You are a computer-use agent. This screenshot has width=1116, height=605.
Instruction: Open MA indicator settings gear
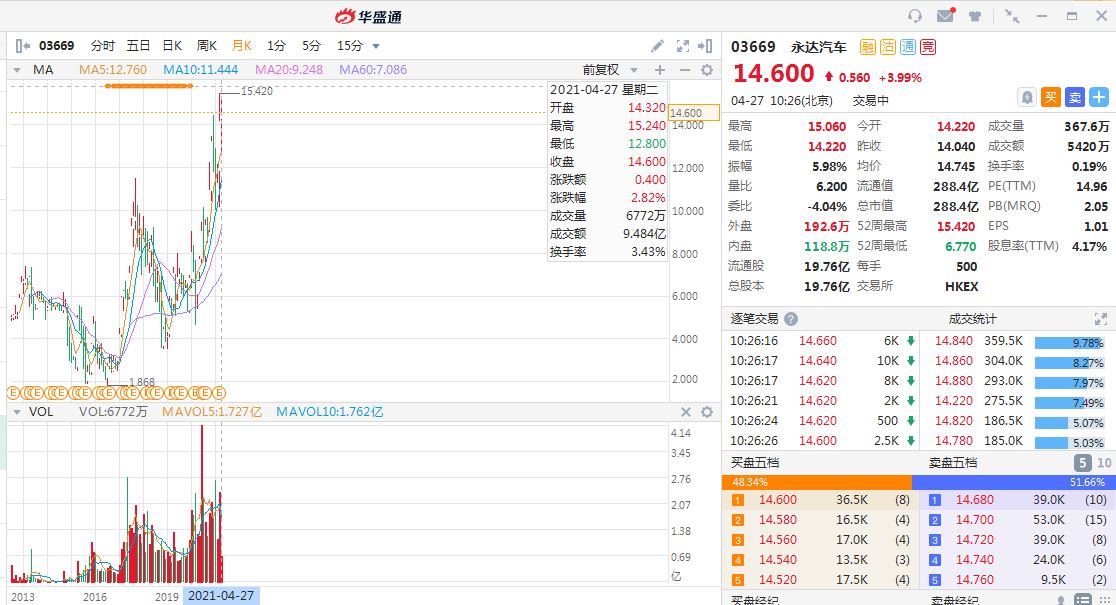tap(707, 70)
